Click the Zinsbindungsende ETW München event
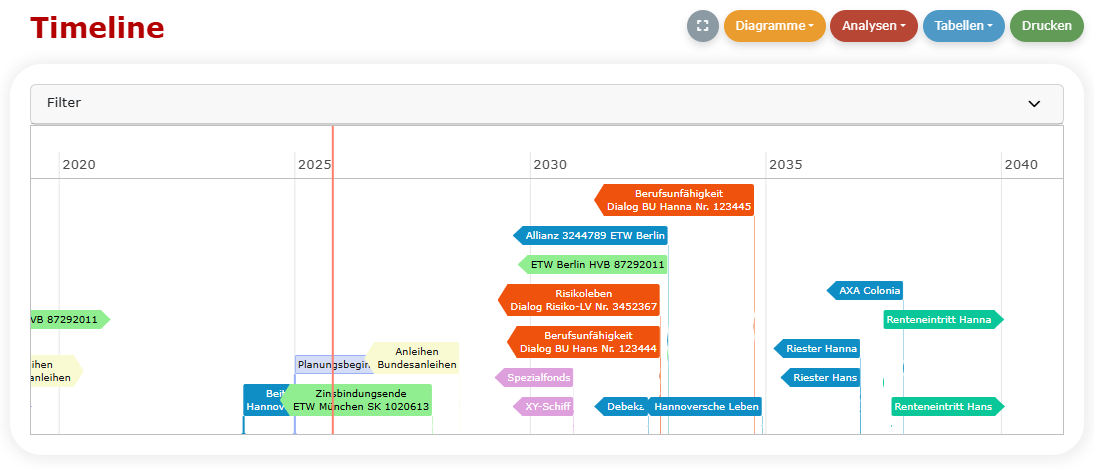This screenshot has width=1094, height=469. (360, 400)
